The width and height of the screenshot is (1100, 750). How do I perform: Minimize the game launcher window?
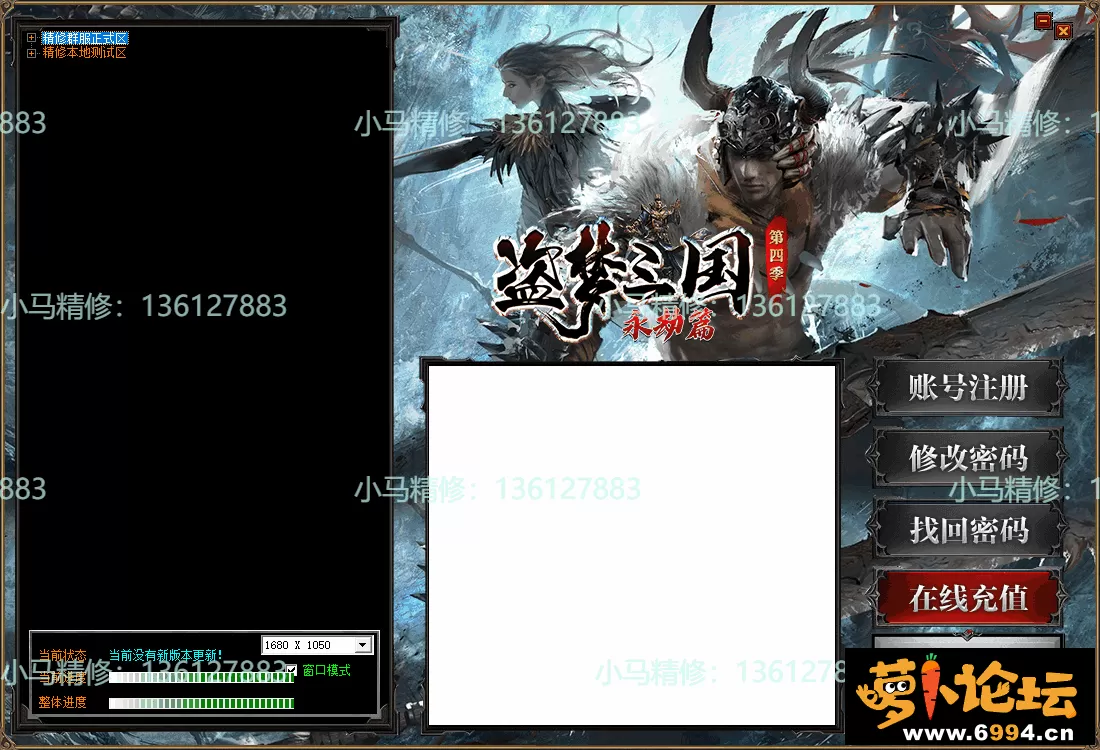click(1043, 21)
